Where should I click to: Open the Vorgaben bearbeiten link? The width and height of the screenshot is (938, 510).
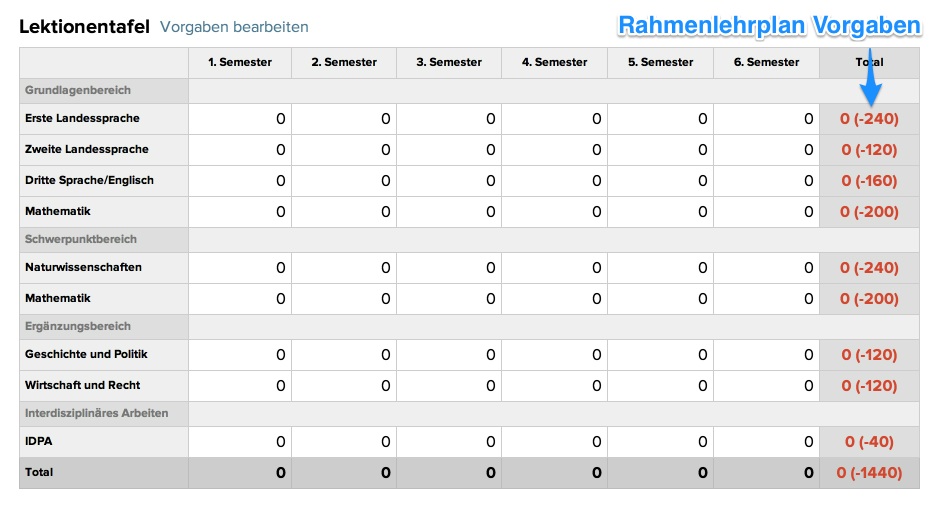pyautogui.click(x=234, y=27)
